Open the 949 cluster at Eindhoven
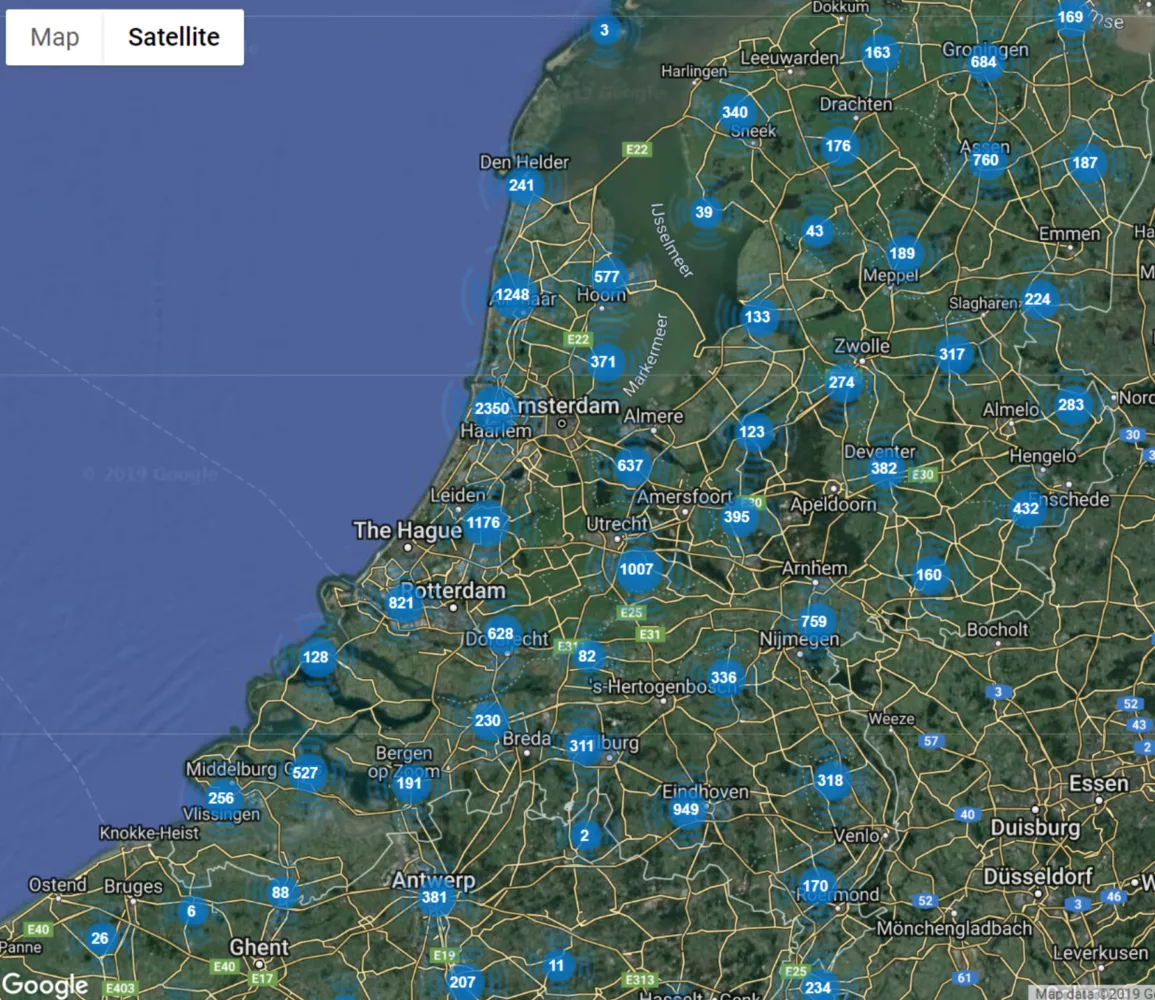The width and height of the screenshot is (1155, 1000). [x=686, y=809]
